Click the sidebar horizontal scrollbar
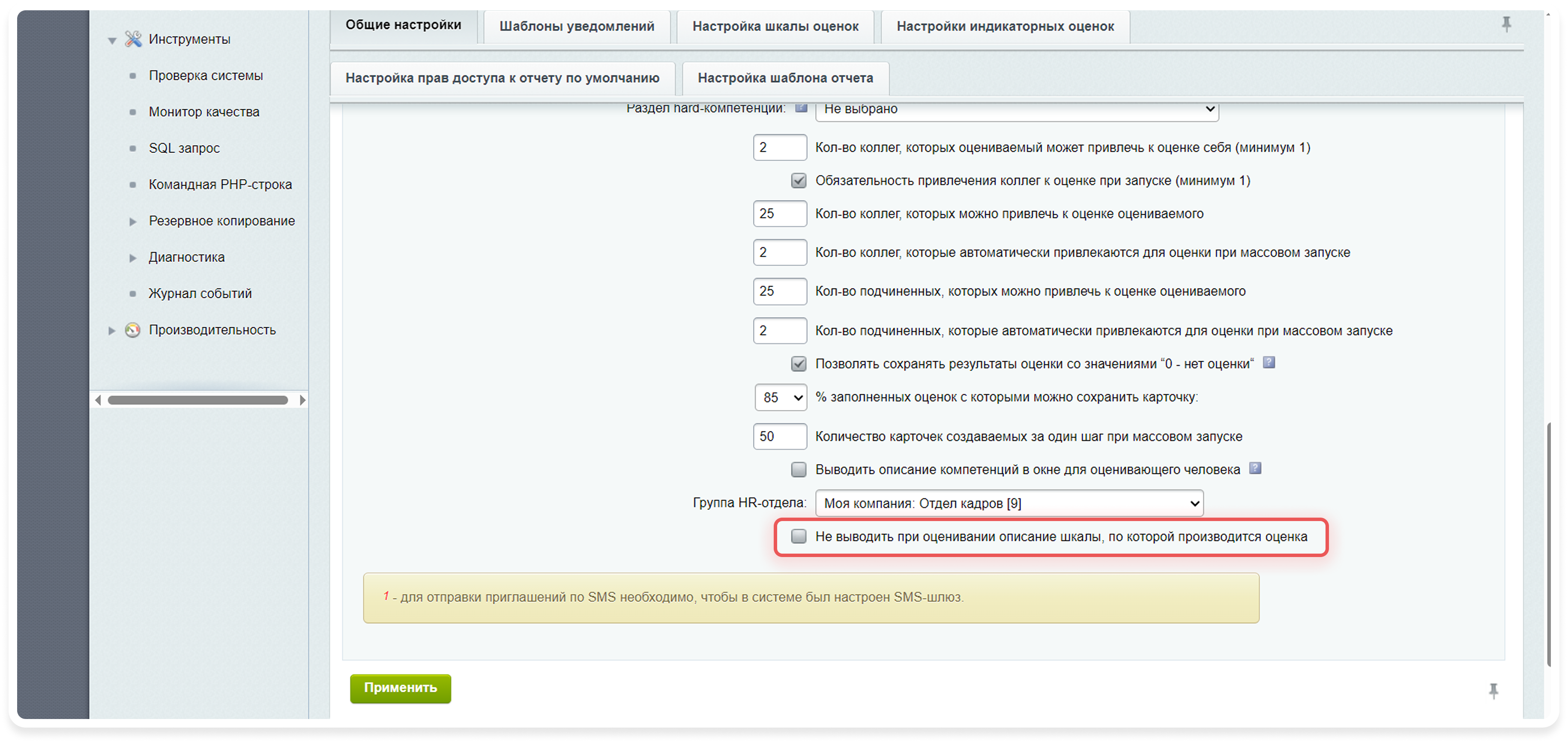This screenshot has width=1568, height=743. click(198, 400)
